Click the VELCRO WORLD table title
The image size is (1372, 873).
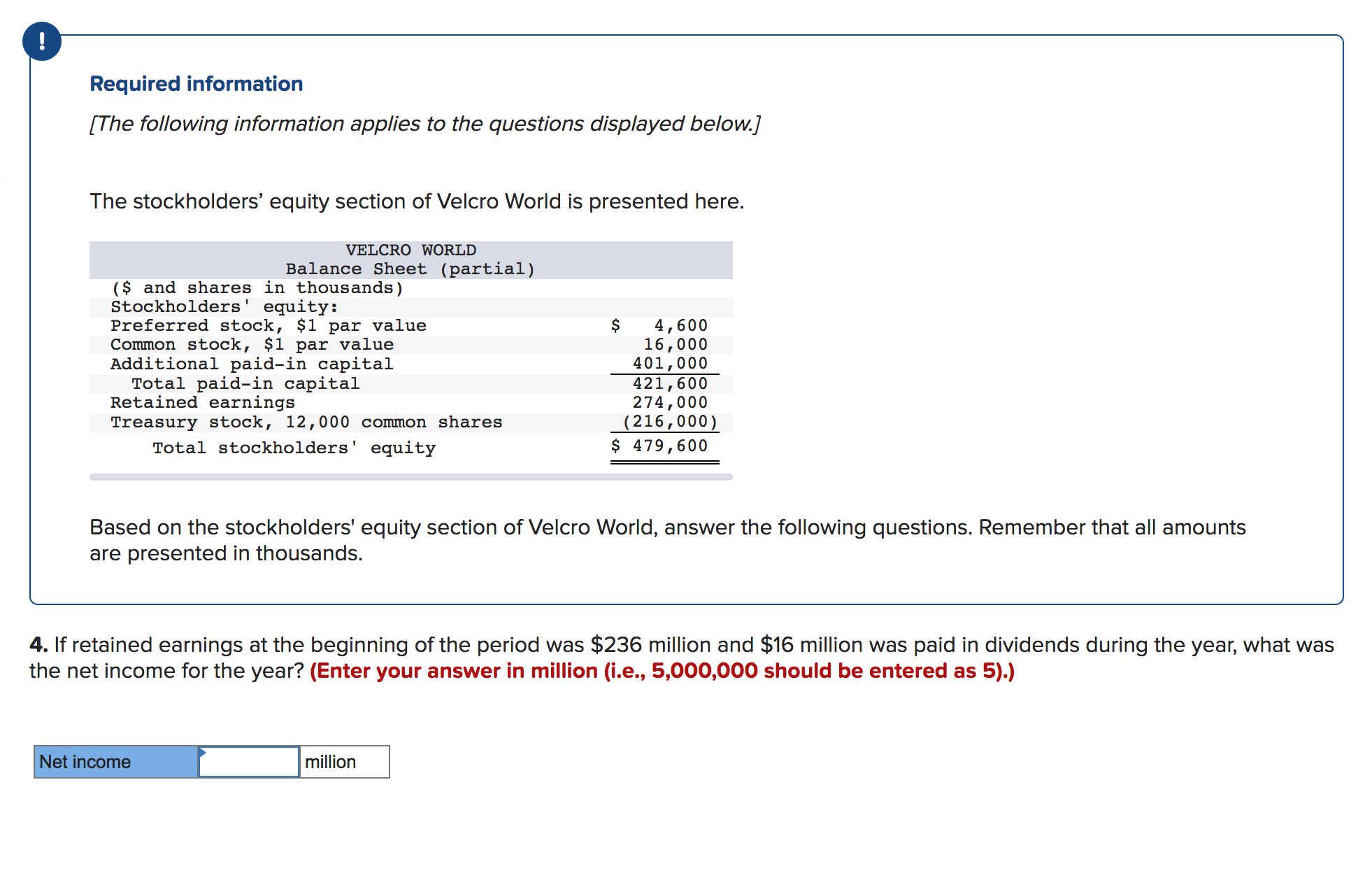point(410,250)
